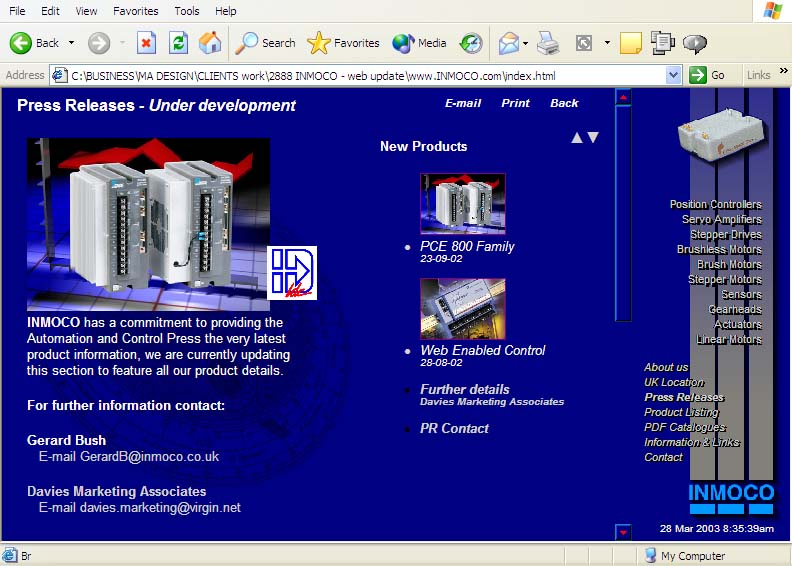
Task: Go to Product Listing page
Action: 681,412
